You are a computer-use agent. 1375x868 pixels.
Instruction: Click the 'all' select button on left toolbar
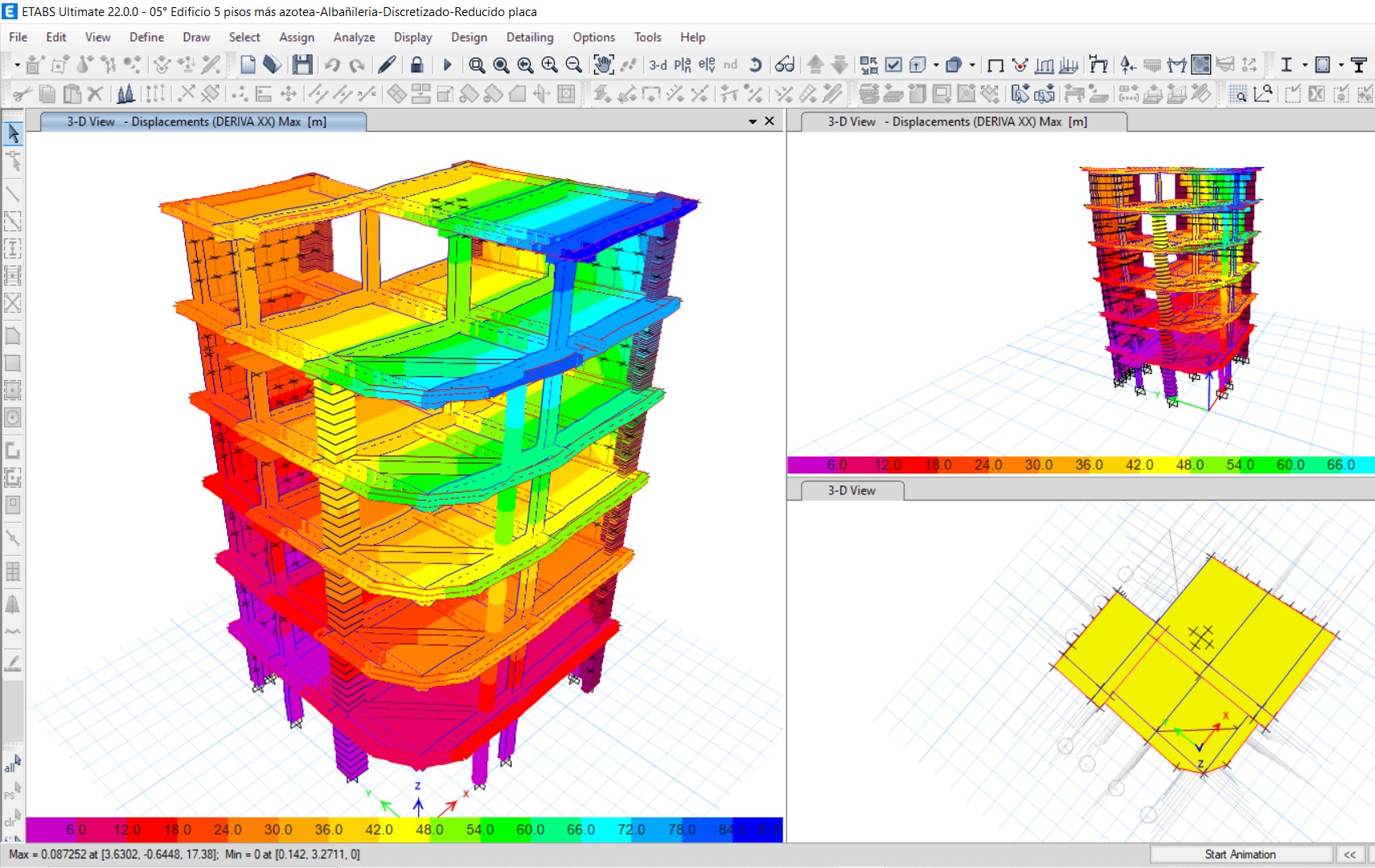tap(12, 764)
